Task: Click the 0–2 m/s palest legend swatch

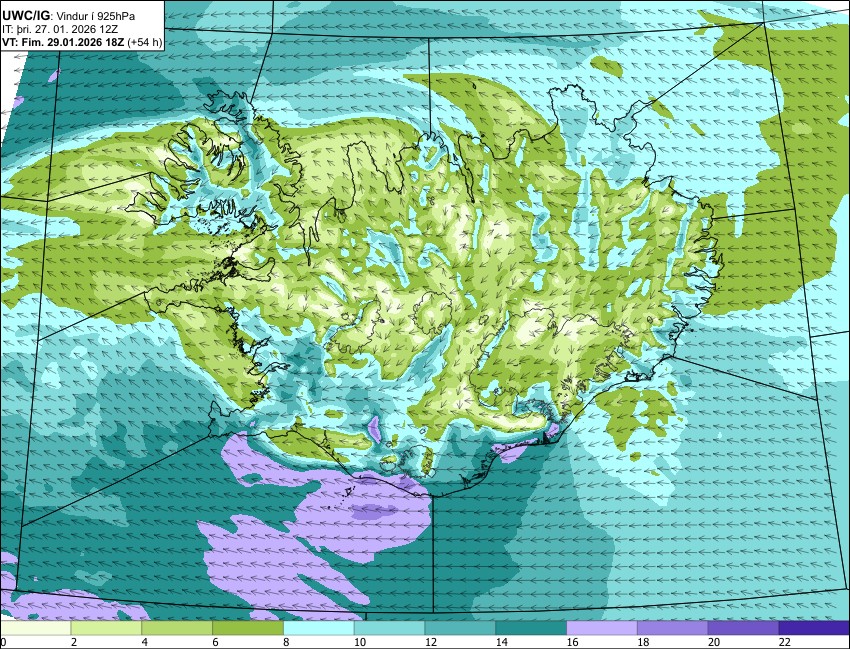Action: tap(35, 628)
